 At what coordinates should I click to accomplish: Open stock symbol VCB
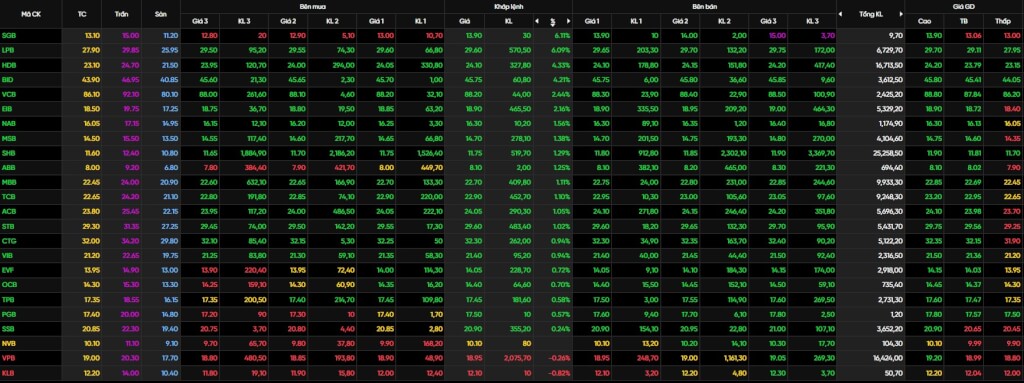click(x=9, y=93)
